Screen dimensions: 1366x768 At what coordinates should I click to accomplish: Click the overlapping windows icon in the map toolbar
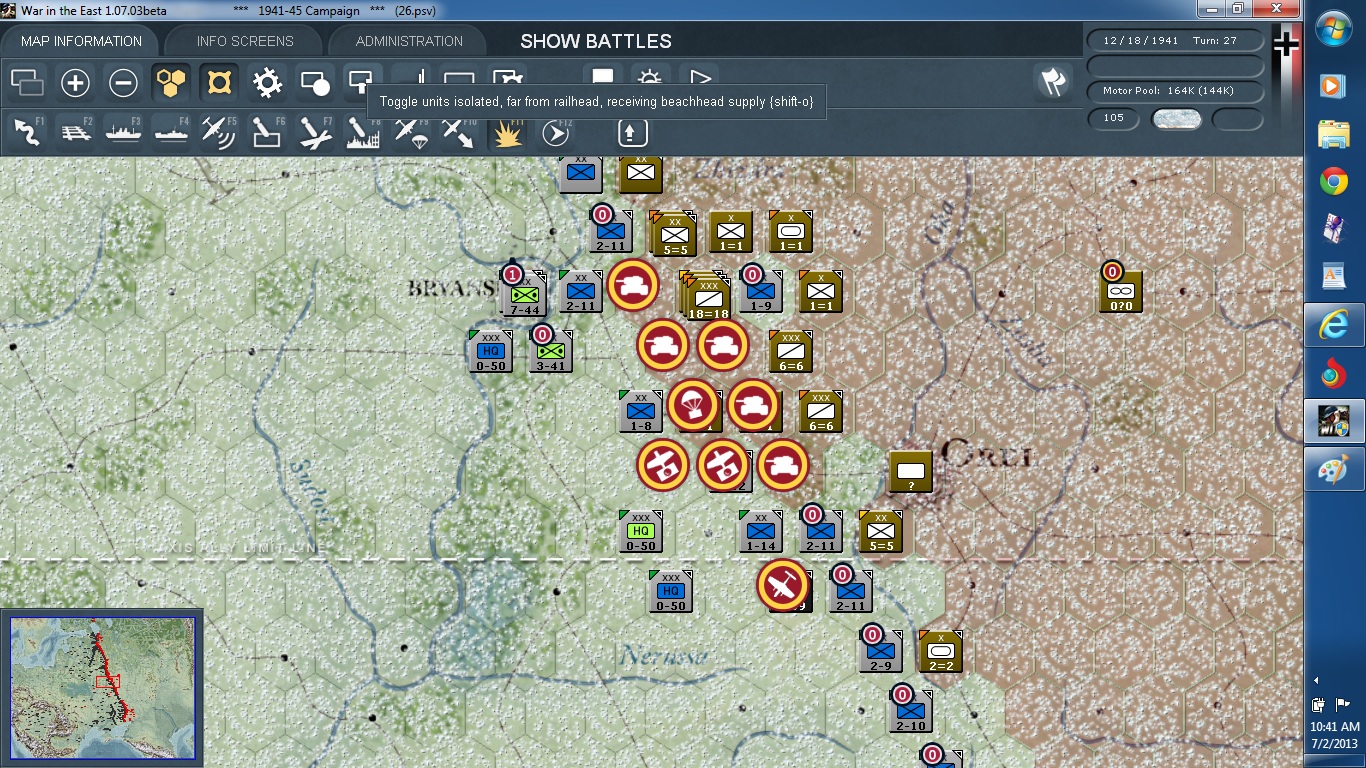click(27, 82)
